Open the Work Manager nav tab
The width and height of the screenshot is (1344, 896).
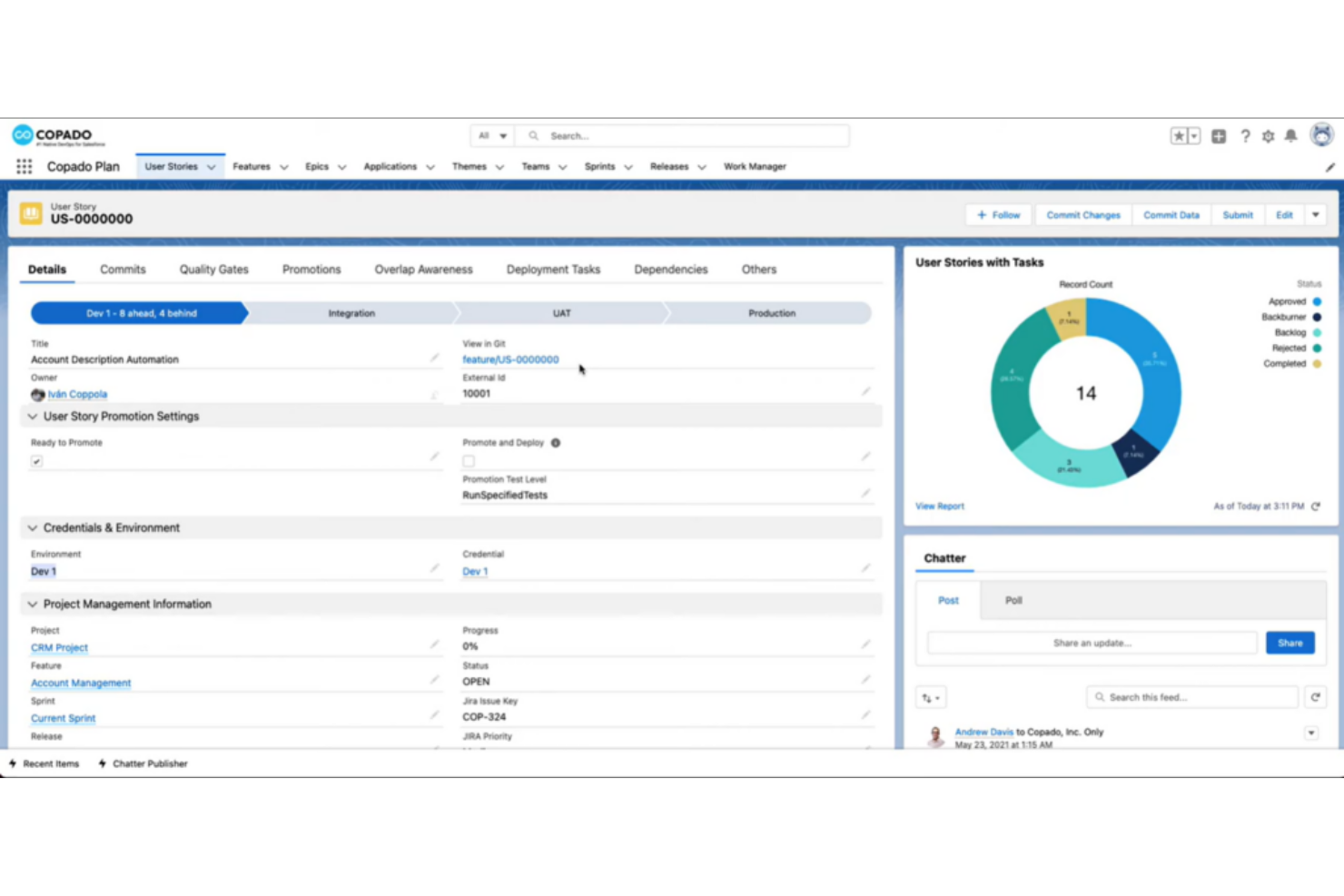click(755, 167)
